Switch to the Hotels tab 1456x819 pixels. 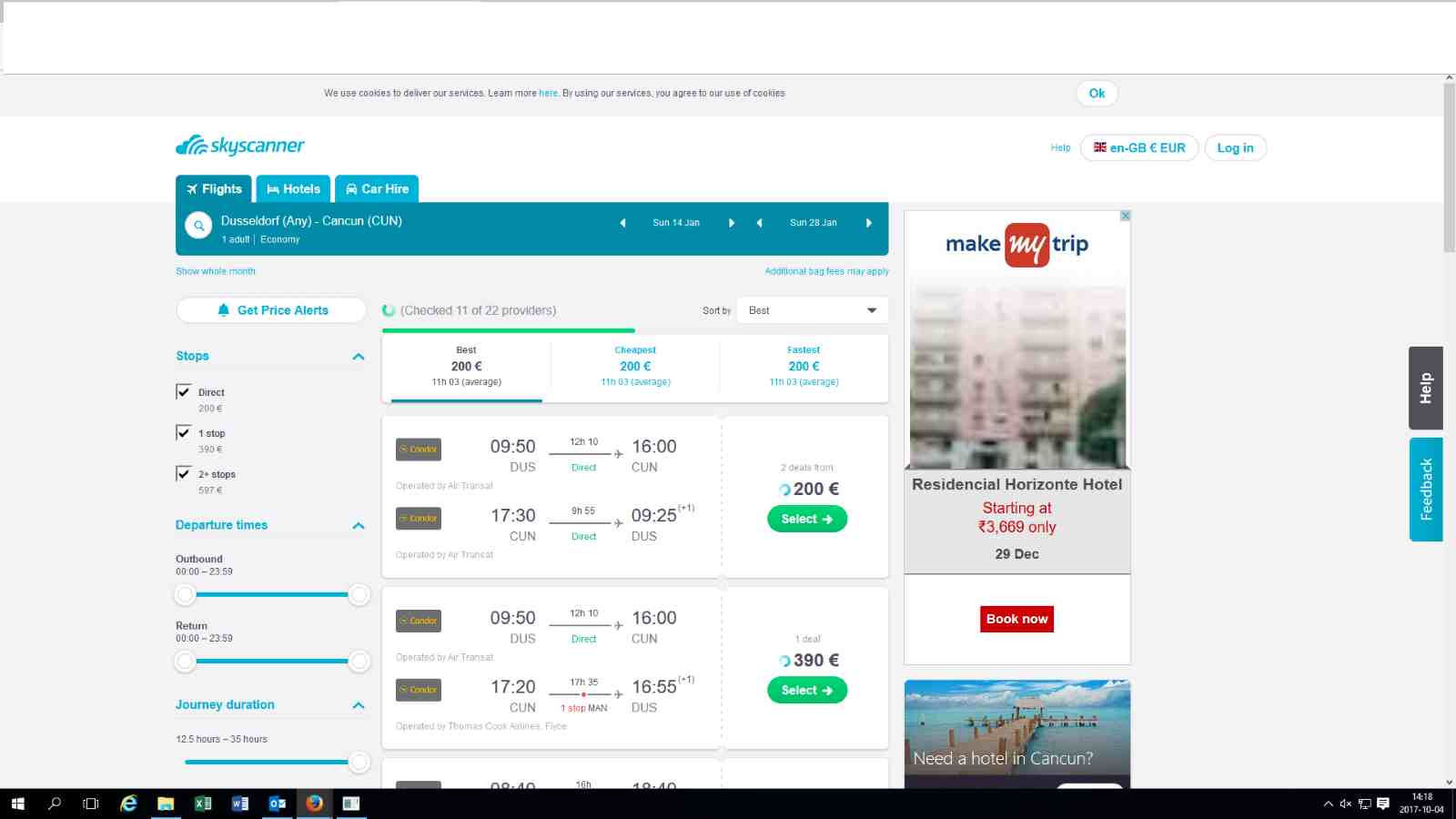click(x=293, y=188)
